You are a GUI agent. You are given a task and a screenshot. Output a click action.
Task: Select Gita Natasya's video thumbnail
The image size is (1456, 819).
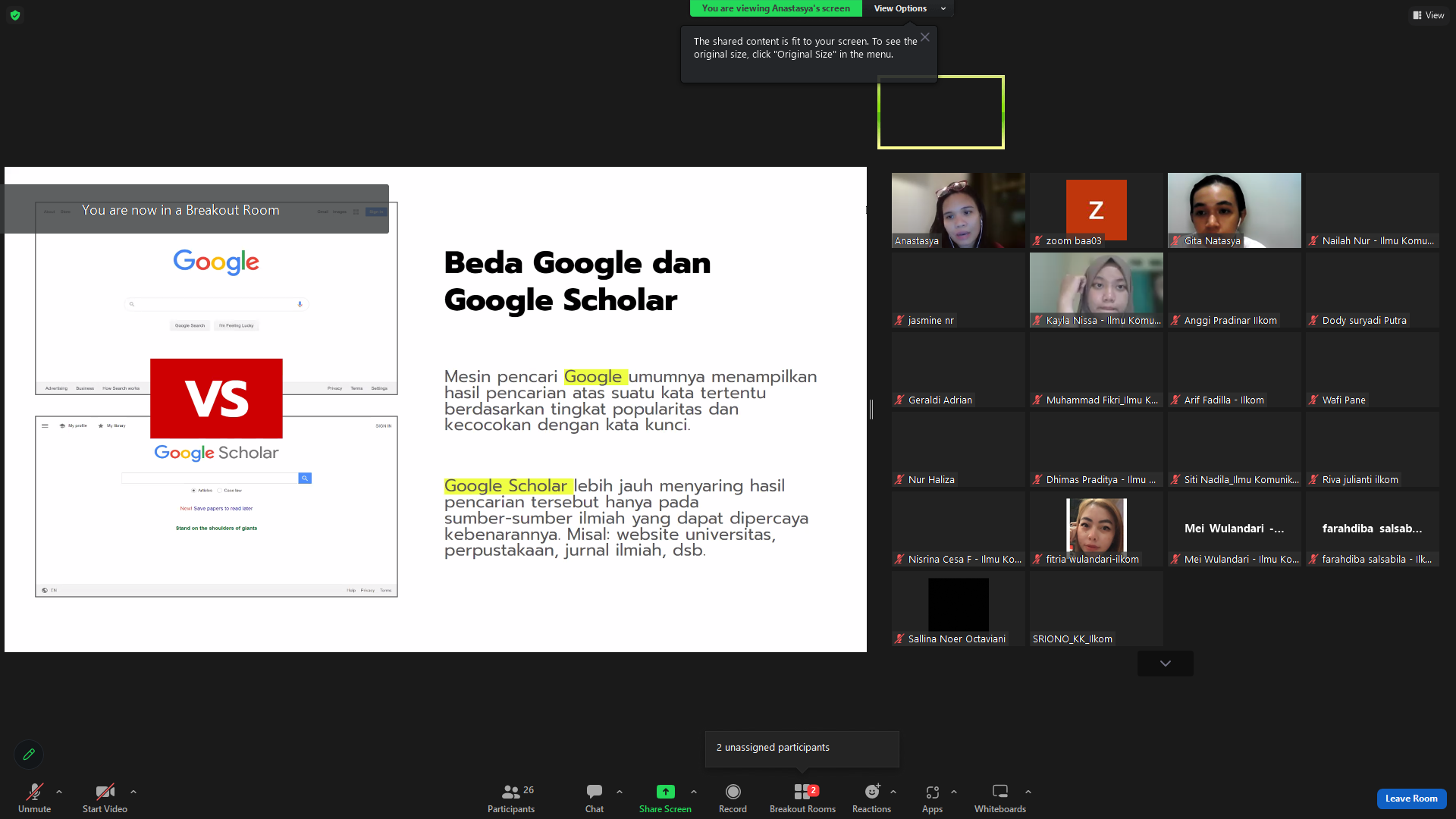[1235, 210]
